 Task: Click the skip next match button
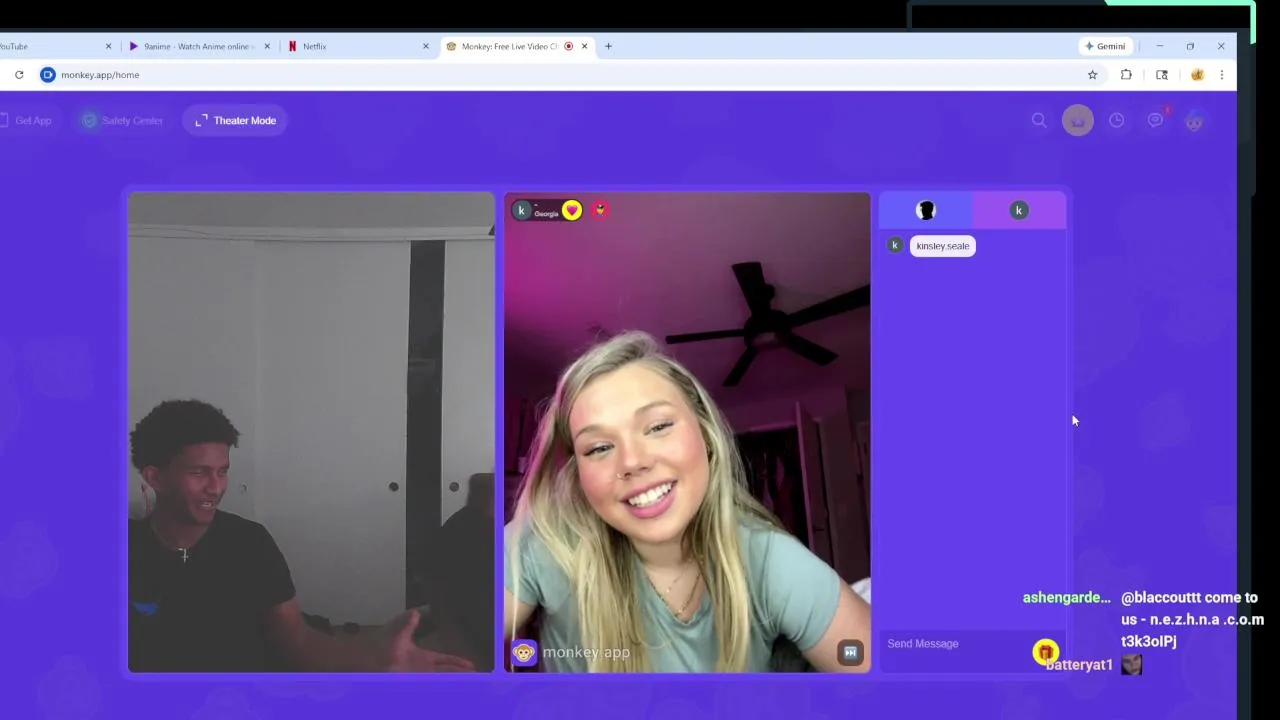coord(850,652)
